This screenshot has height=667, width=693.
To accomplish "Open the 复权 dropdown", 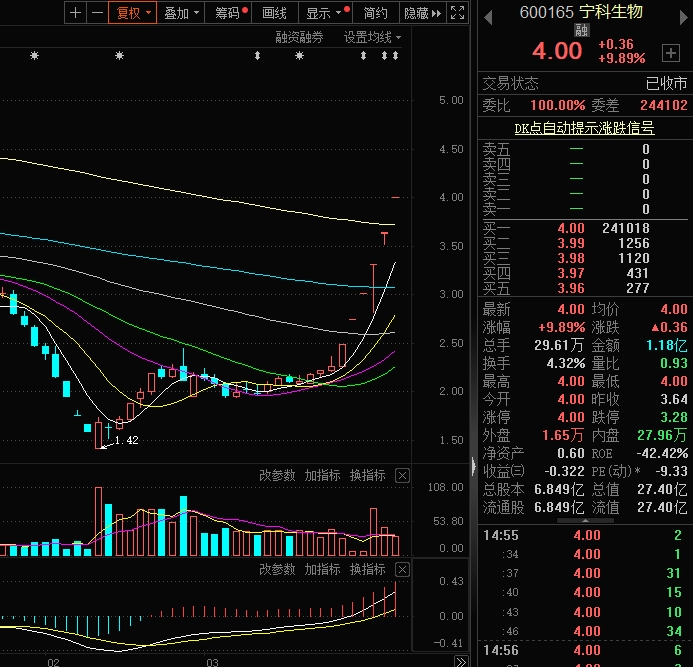I will [x=133, y=13].
